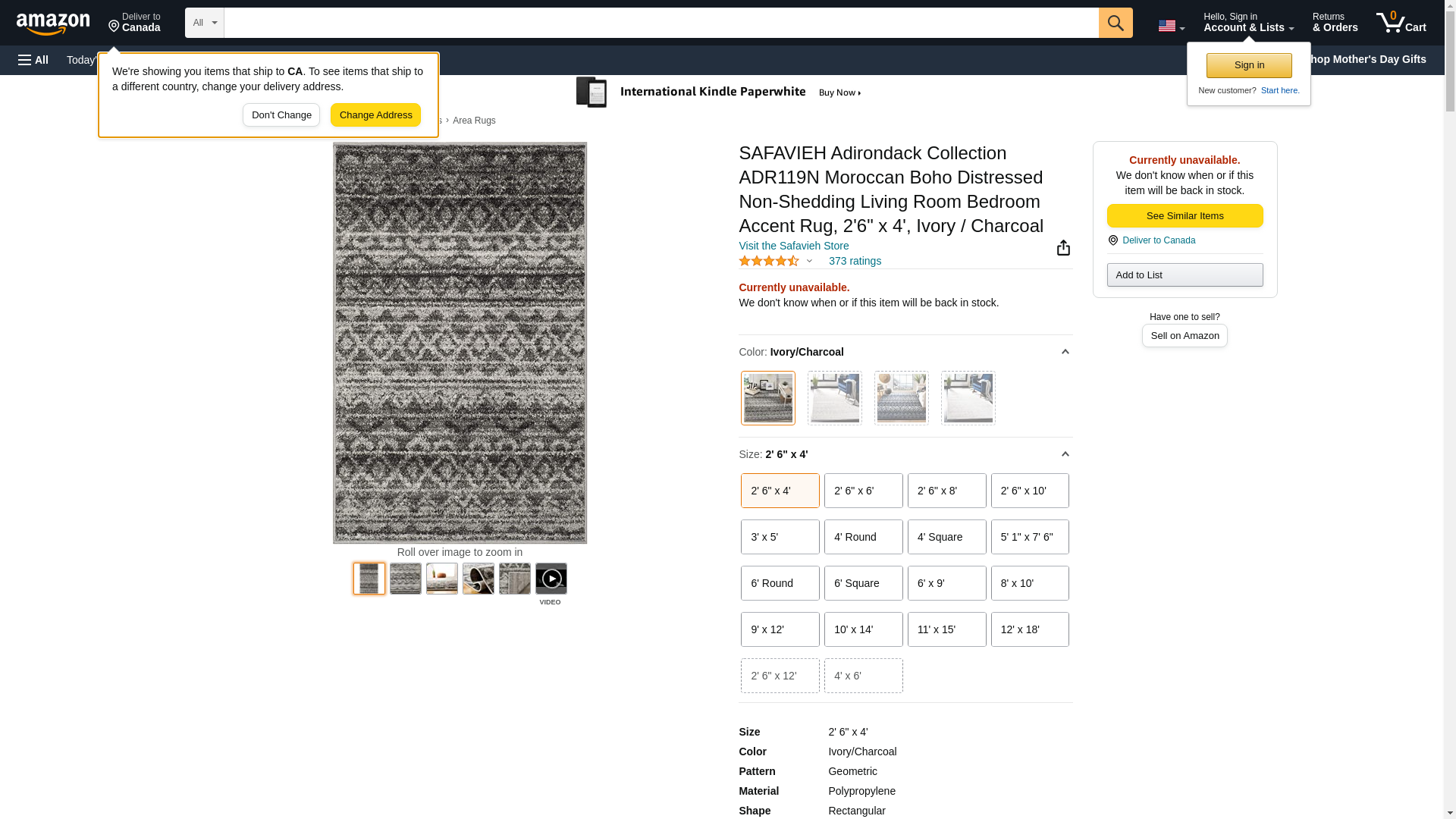This screenshot has width=1456, height=819.
Task: Visit the Safavieh Store link
Action: (793, 246)
